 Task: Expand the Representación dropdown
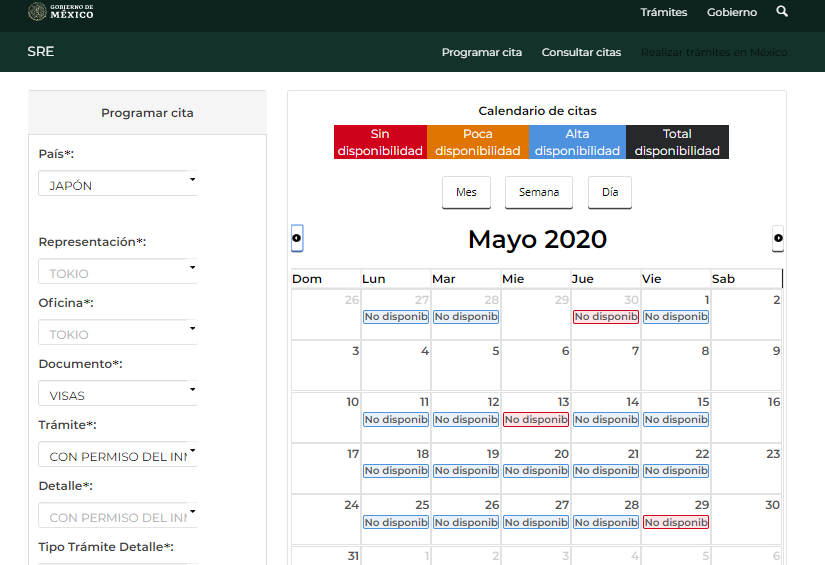[118, 271]
